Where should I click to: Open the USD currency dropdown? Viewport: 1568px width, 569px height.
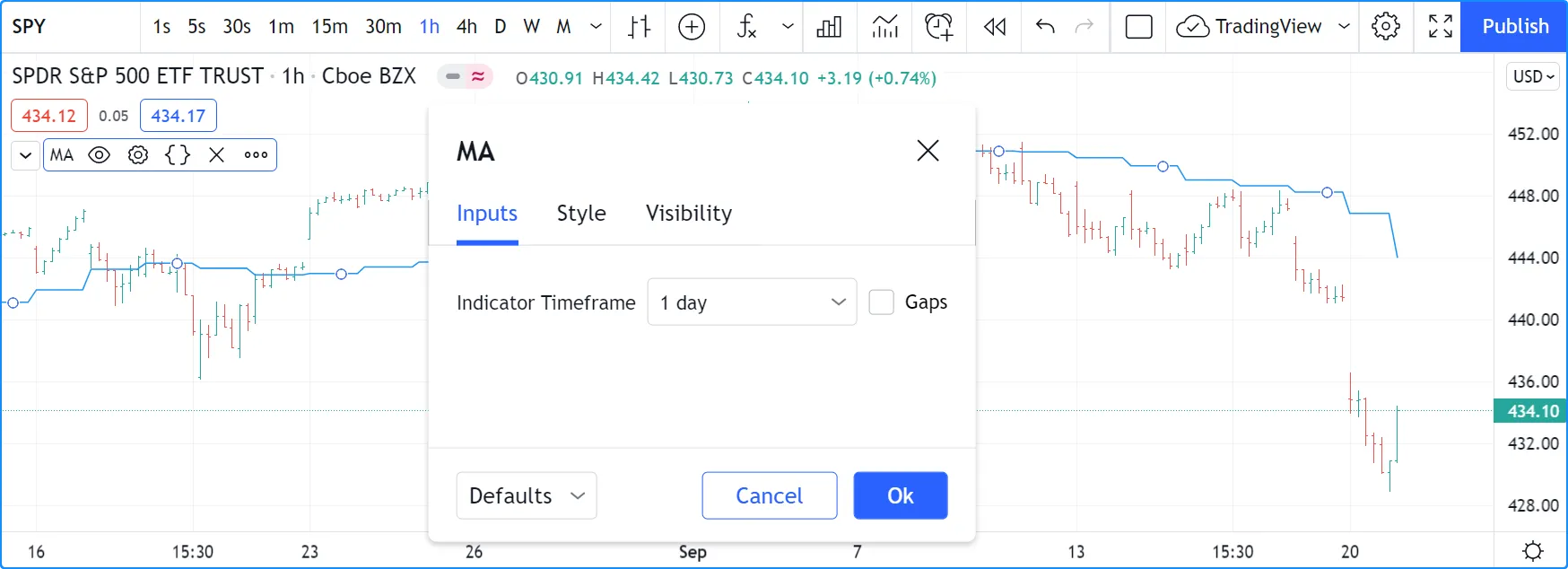1533,76
